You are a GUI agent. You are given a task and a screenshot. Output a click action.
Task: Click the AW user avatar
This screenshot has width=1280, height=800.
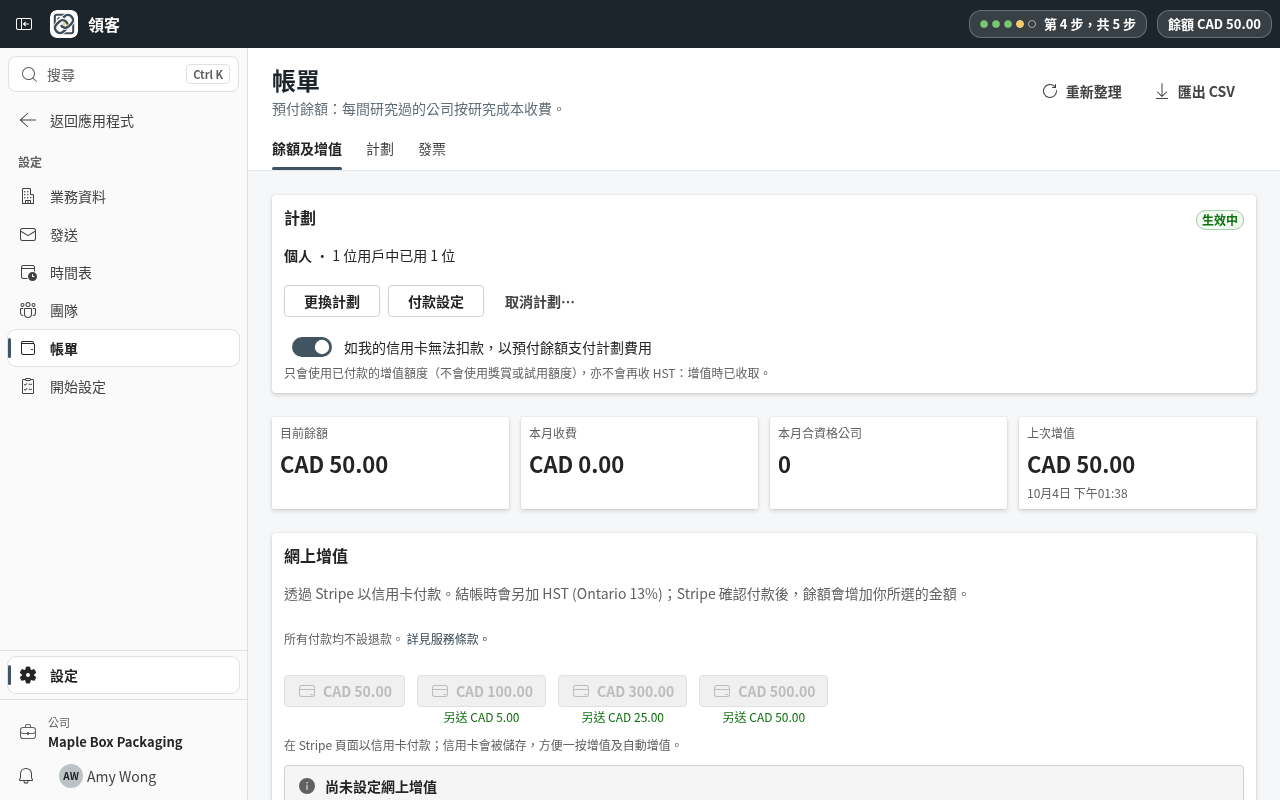coord(71,776)
